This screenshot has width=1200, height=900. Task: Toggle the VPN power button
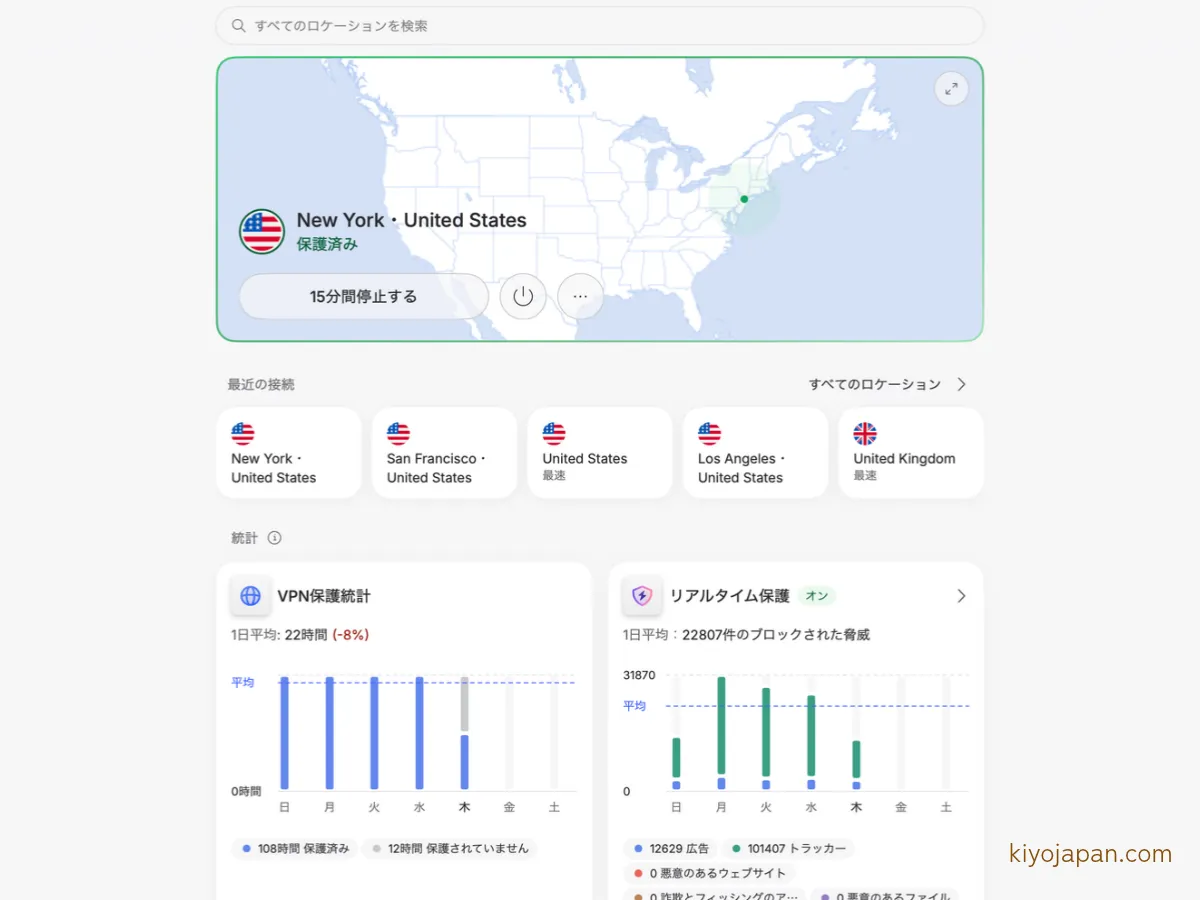point(523,296)
